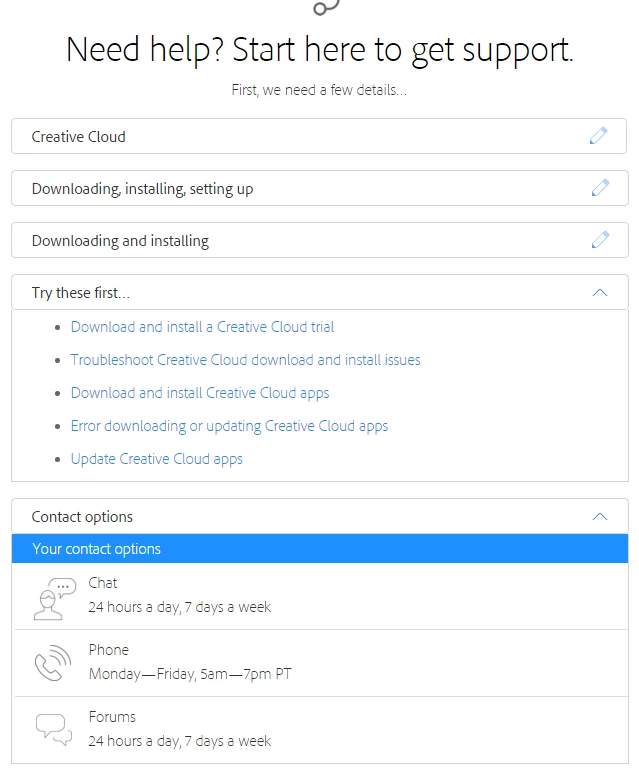Click the Your contact options blue header
This screenshot has width=639, height=777.
(320, 549)
